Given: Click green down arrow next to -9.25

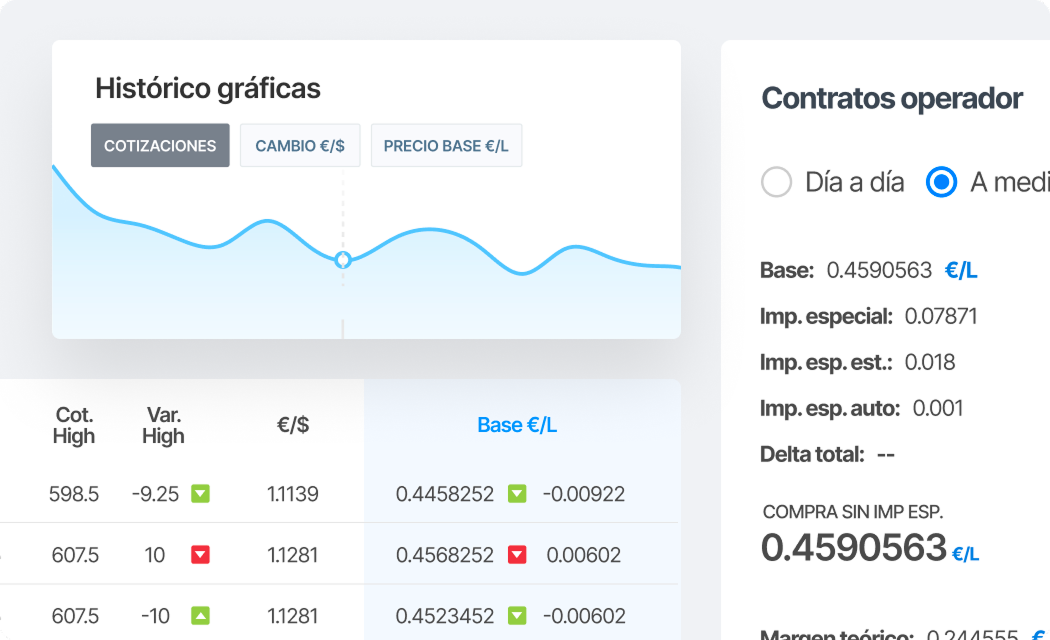Looking at the screenshot, I should [200, 494].
